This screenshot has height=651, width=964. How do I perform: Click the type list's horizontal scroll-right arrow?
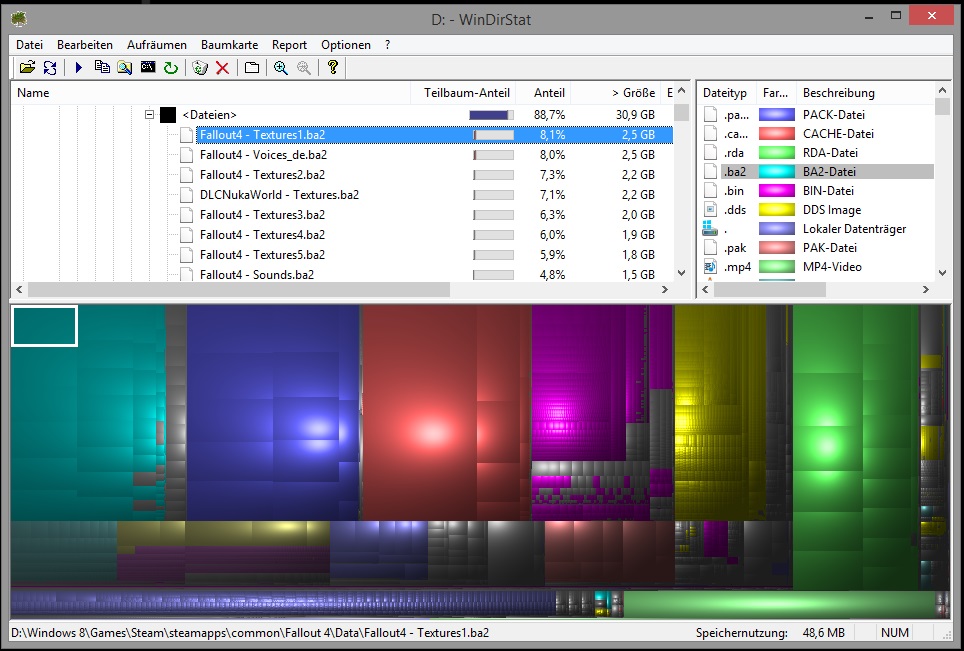pos(926,289)
